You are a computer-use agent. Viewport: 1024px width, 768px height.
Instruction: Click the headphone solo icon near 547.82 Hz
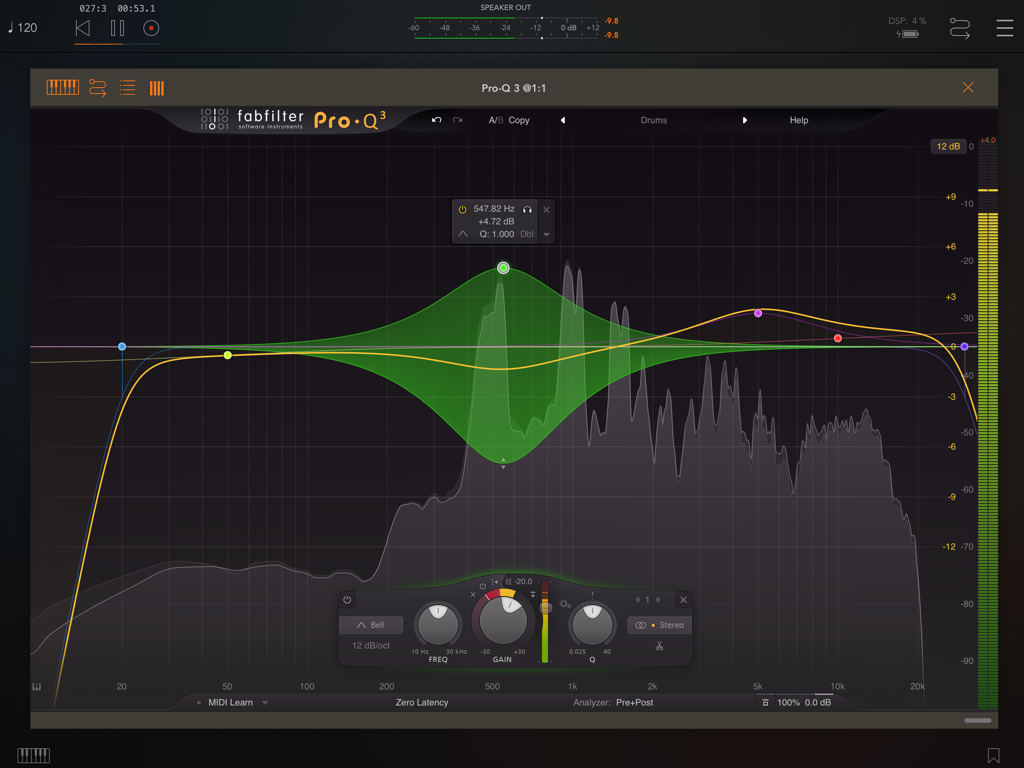527,210
